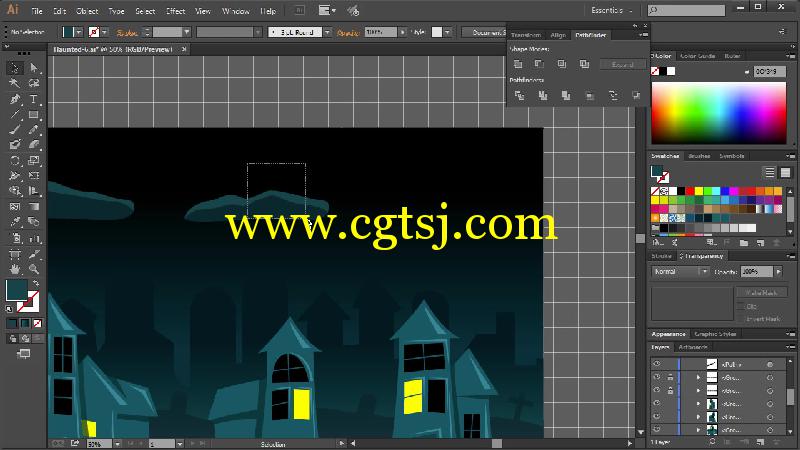
Task: Select the Artboard tool
Action: [15, 254]
